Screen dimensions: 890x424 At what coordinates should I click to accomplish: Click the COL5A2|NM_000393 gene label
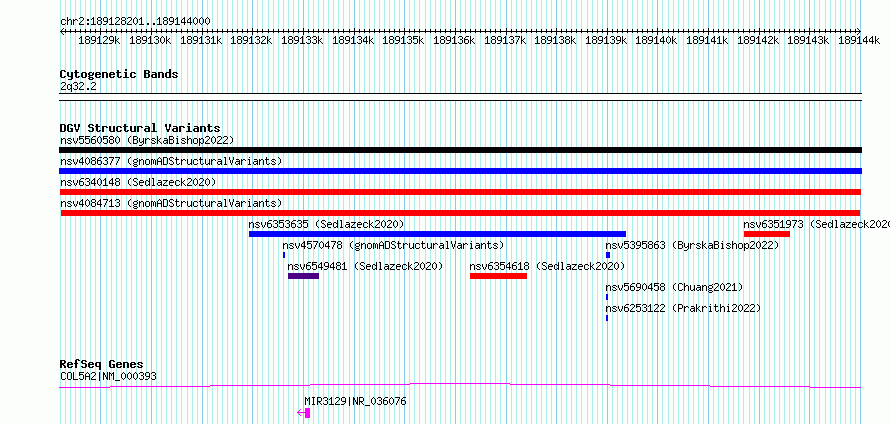pyautogui.click(x=108, y=376)
